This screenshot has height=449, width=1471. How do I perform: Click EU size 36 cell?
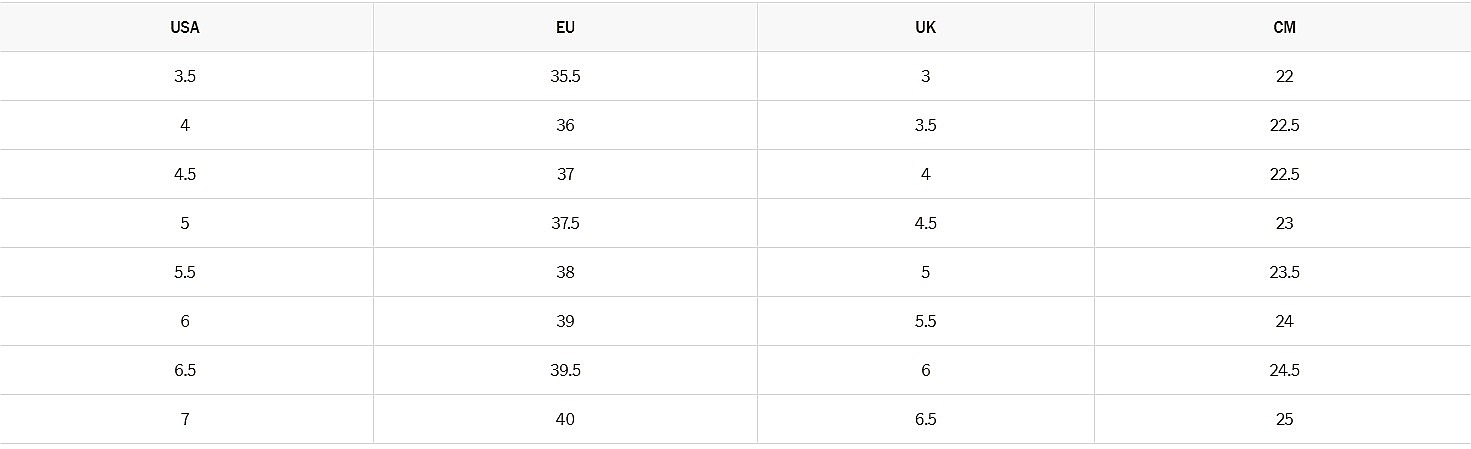[565, 125]
